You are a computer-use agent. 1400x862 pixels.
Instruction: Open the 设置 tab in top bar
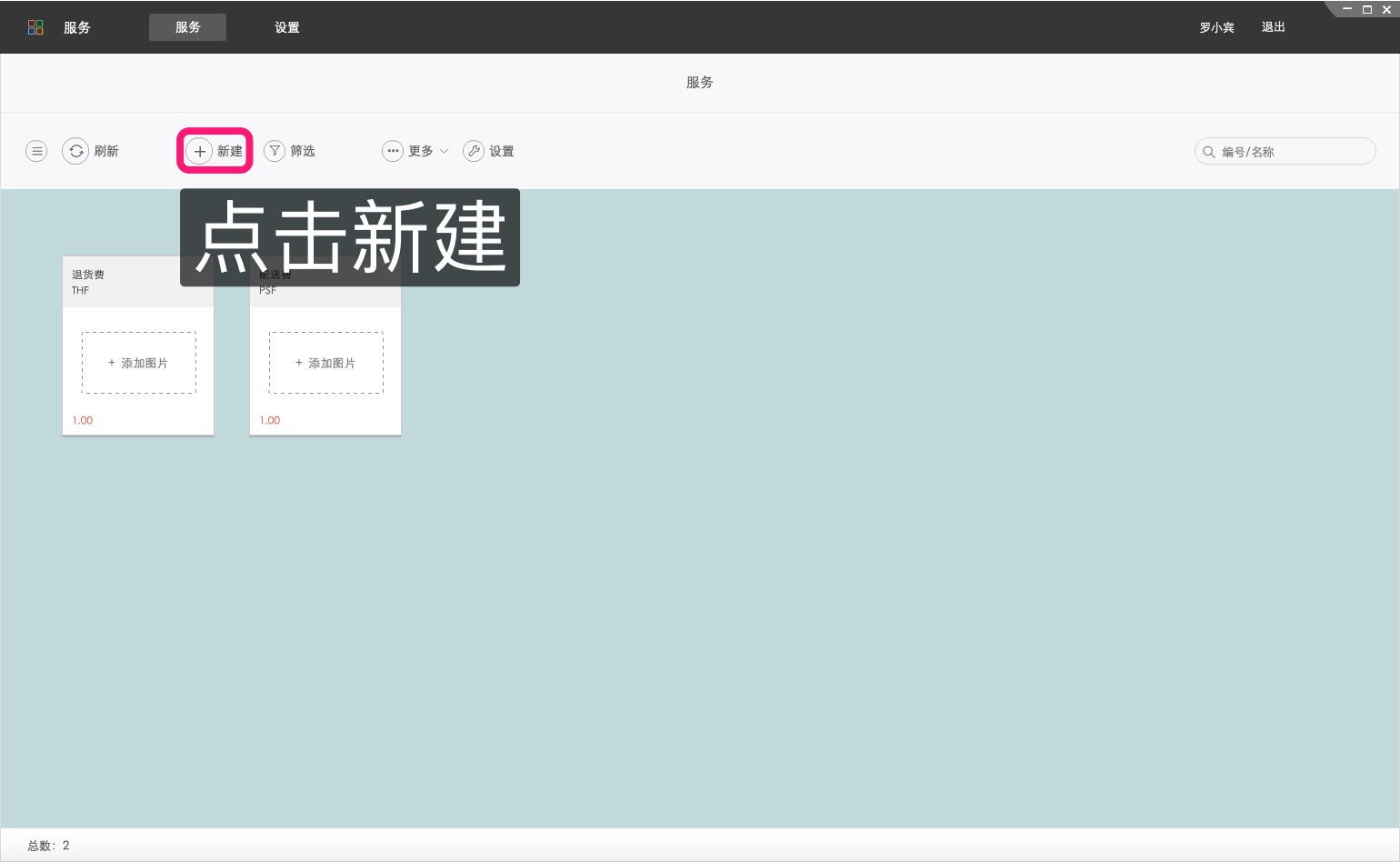[x=287, y=27]
